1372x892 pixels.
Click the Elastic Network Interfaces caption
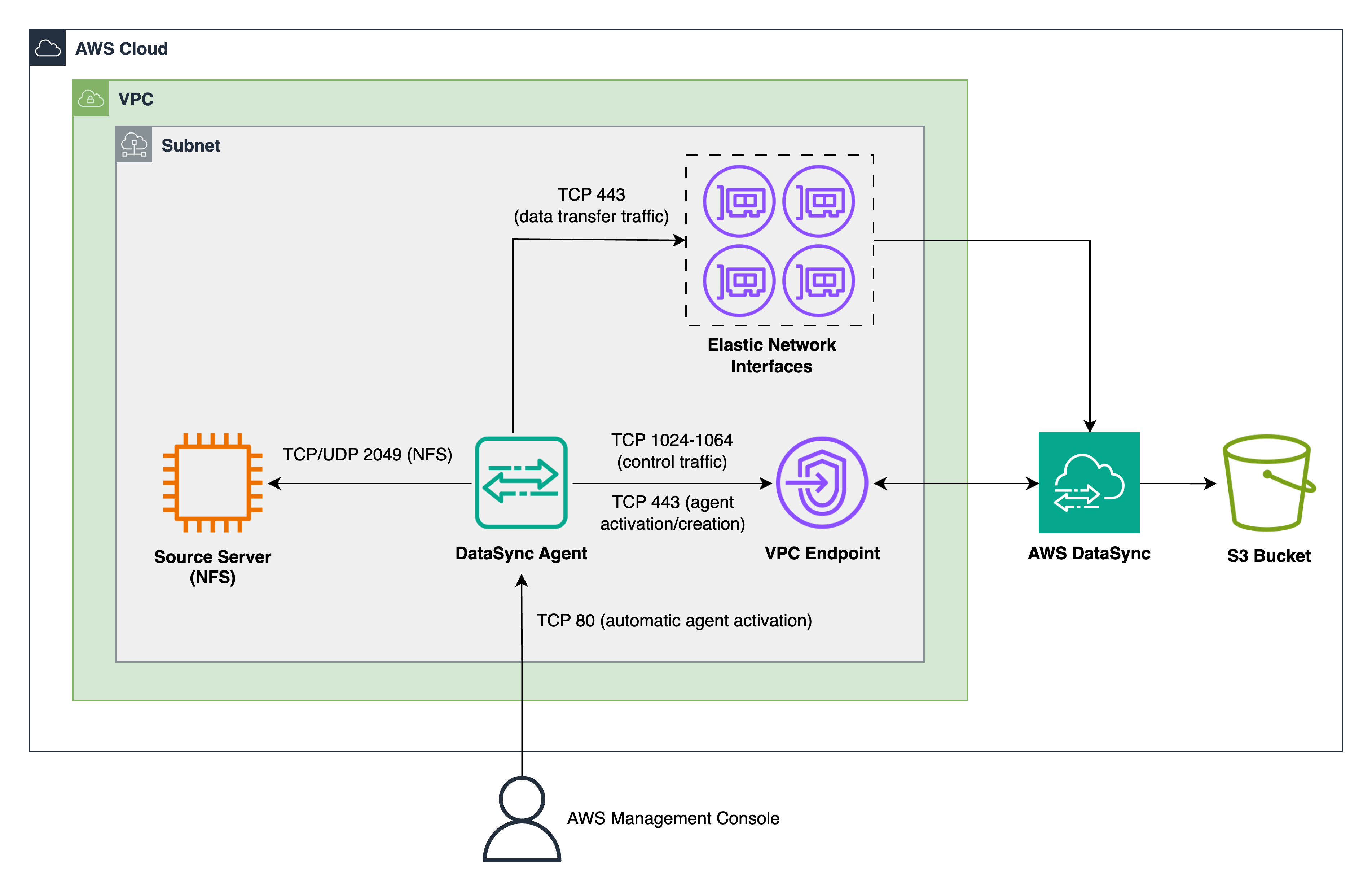point(771,355)
